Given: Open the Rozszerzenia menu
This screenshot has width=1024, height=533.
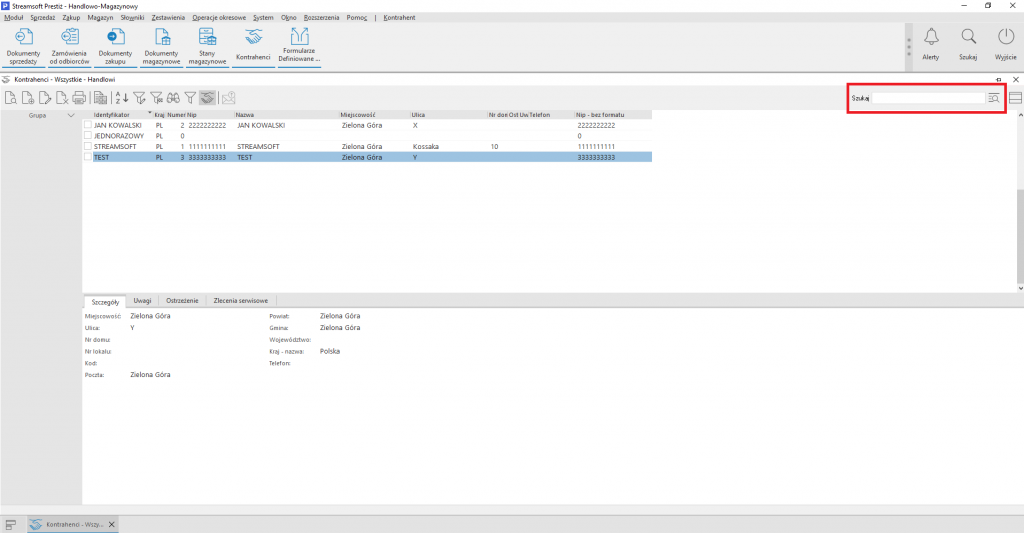Looking at the screenshot, I should 321,18.
